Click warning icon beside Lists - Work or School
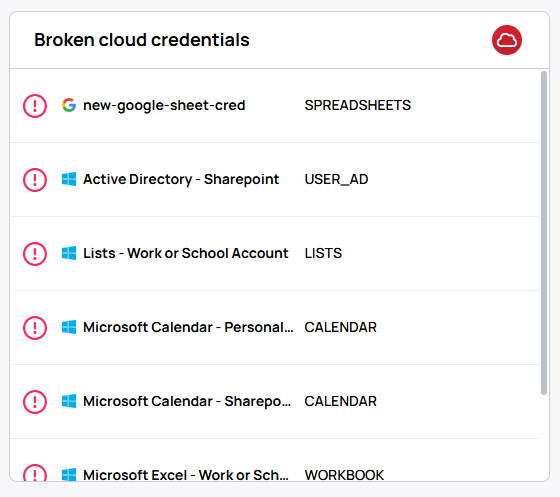 (x=35, y=254)
